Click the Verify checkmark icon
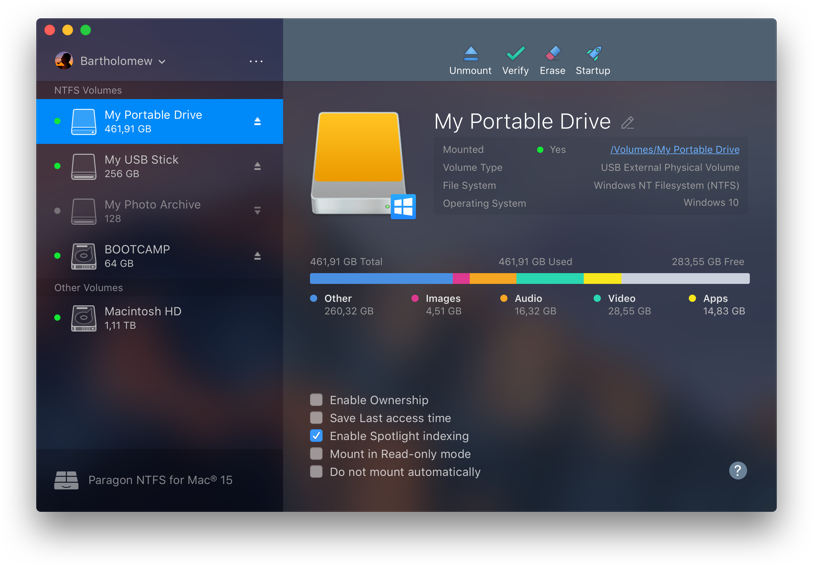 [515, 53]
